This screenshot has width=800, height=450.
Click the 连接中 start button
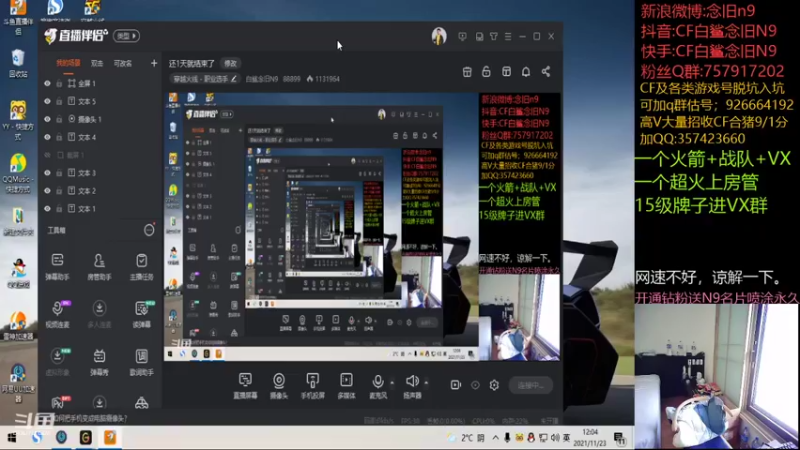[531, 385]
